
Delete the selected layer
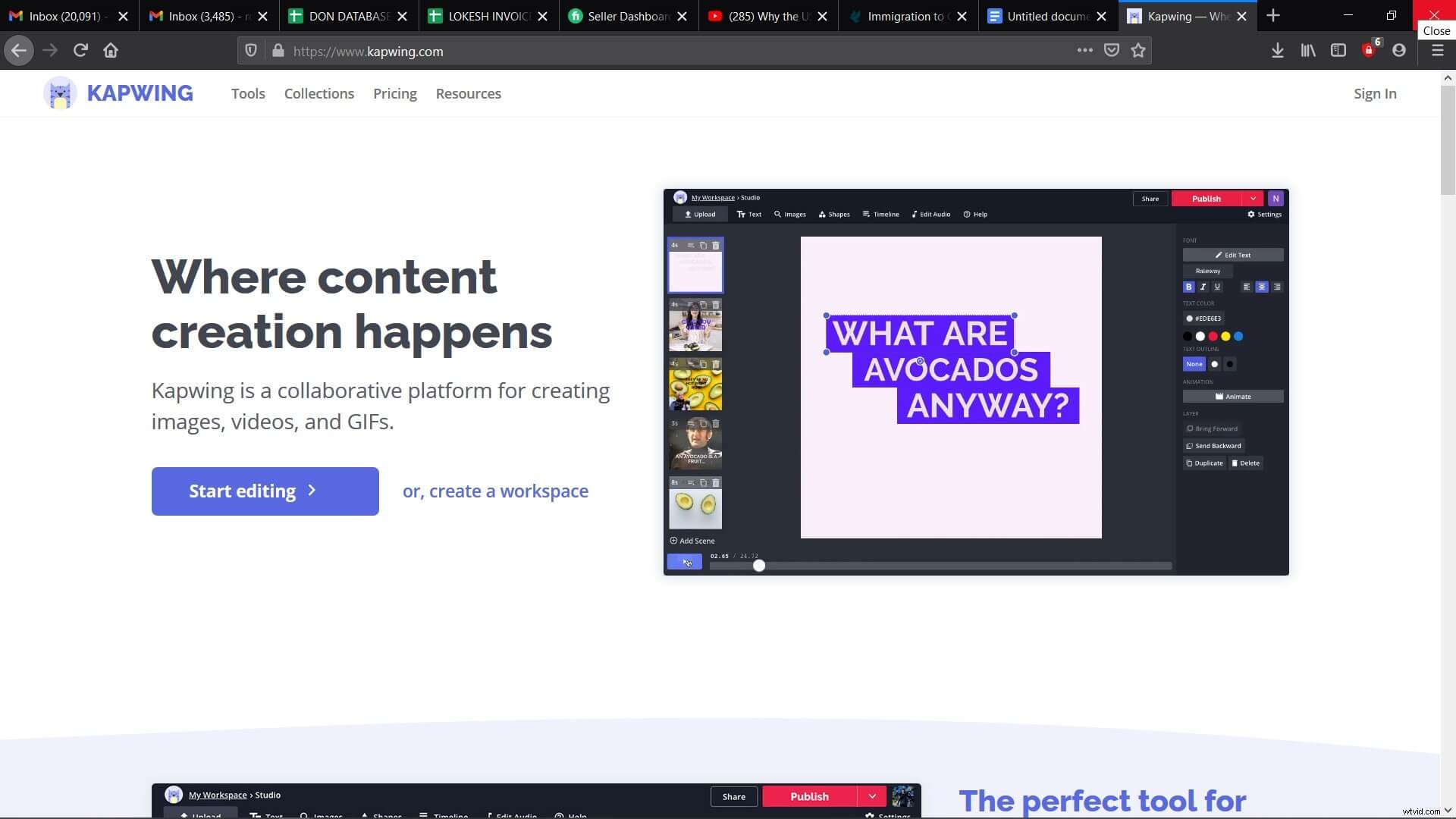click(1246, 463)
